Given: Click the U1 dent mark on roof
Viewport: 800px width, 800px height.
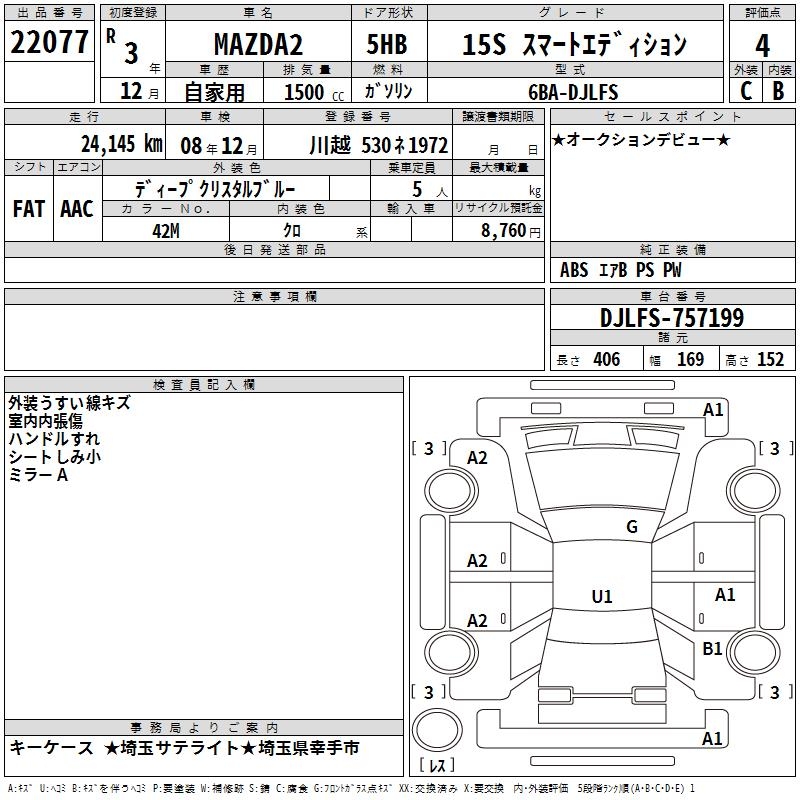Looking at the screenshot, I should coord(602,596).
